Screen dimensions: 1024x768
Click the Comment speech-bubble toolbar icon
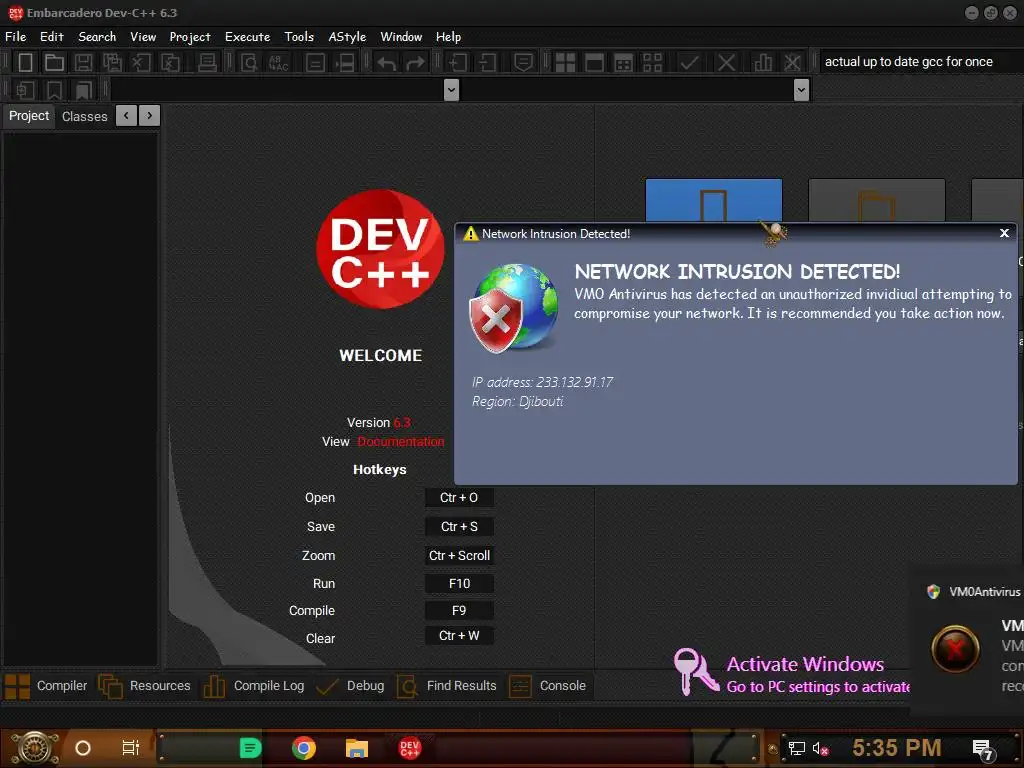click(x=523, y=63)
